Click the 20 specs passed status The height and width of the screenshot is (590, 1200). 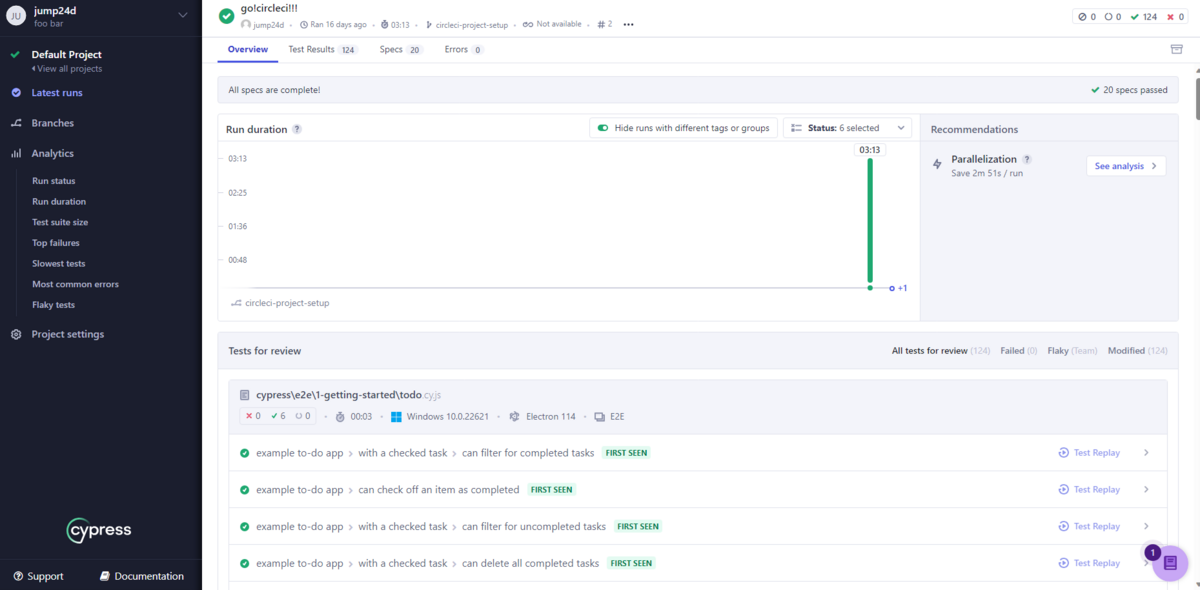(1129, 90)
